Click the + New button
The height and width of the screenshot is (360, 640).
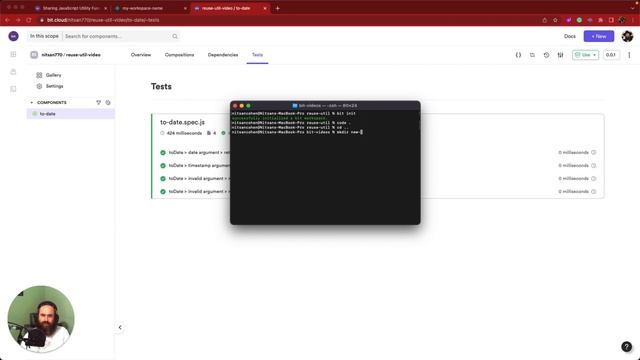coord(598,36)
